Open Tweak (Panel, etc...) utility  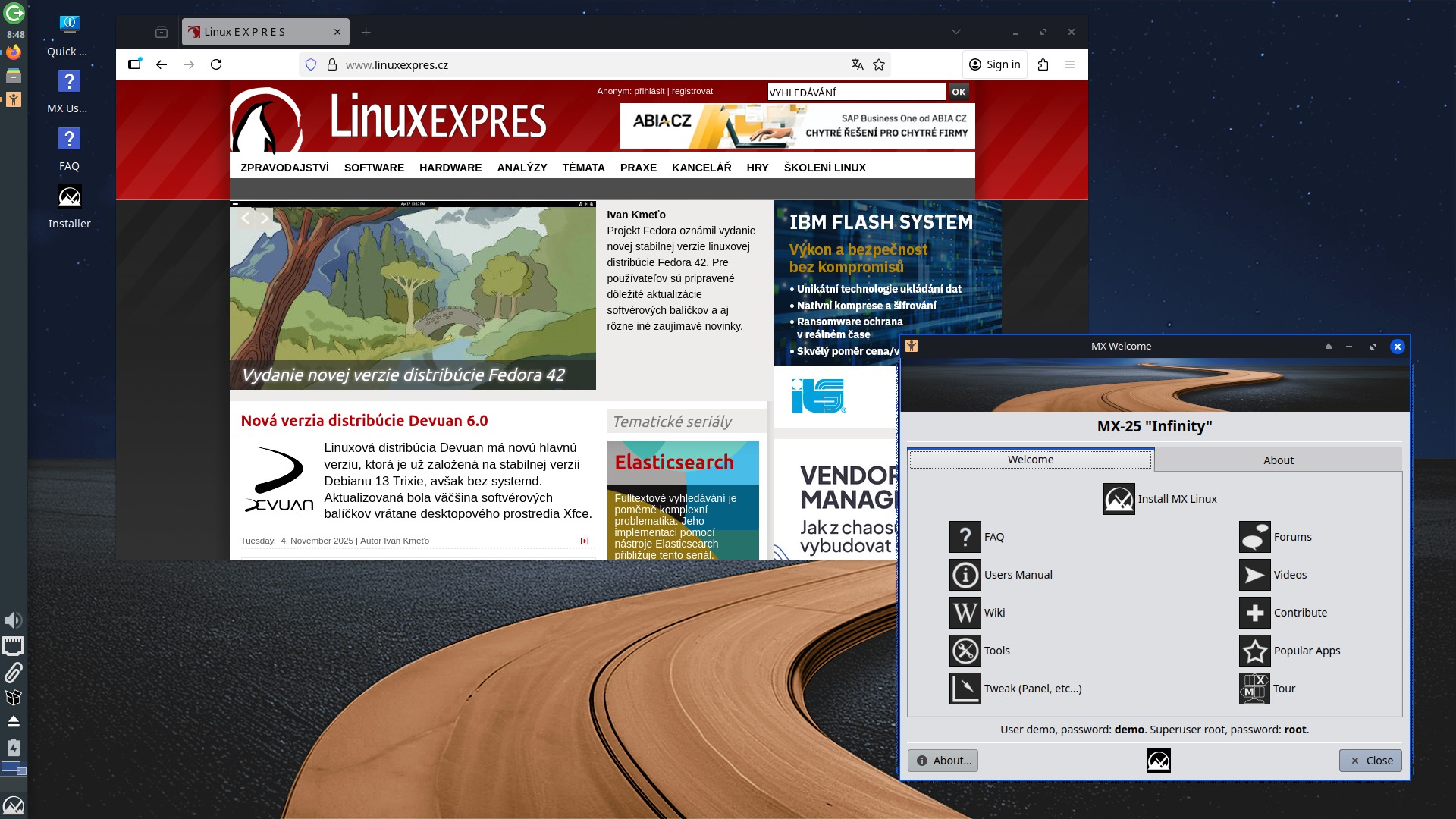tap(965, 689)
